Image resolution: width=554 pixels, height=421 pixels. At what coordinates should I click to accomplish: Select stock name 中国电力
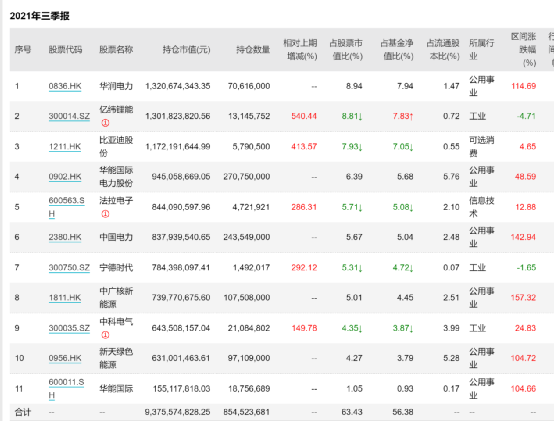tap(116, 237)
